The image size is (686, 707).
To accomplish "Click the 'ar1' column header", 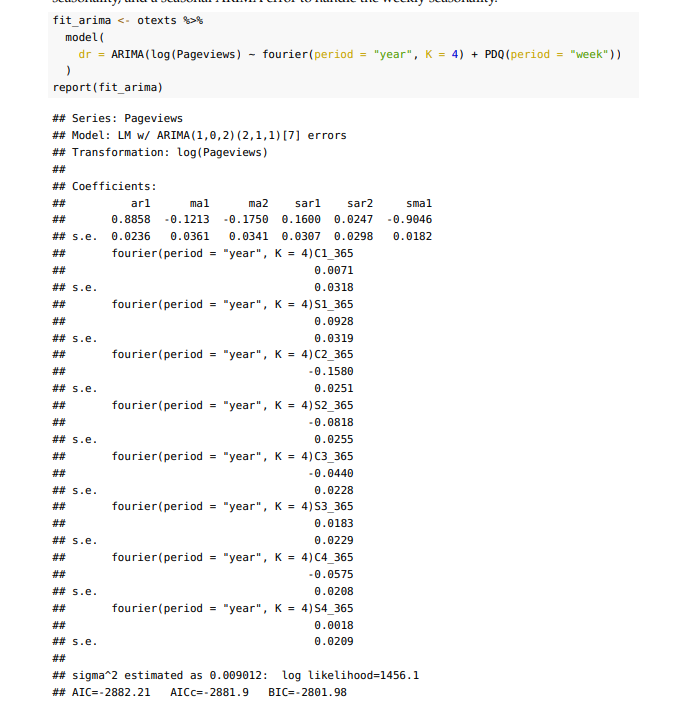I will (x=141, y=204).
